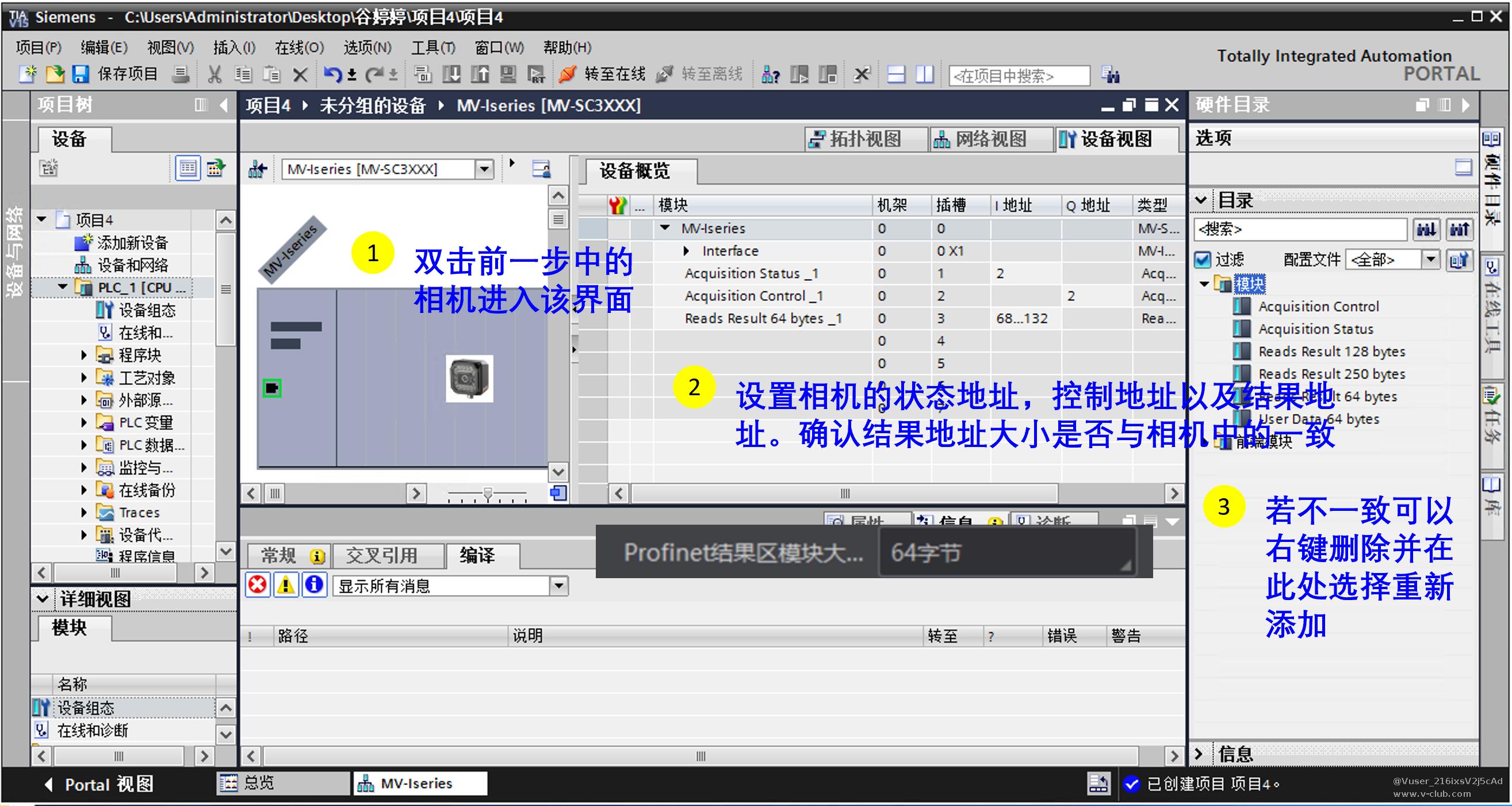Image resolution: width=1512 pixels, height=806 pixels.
Task: Save the project with 保存项目
Action: pyautogui.click(x=115, y=74)
